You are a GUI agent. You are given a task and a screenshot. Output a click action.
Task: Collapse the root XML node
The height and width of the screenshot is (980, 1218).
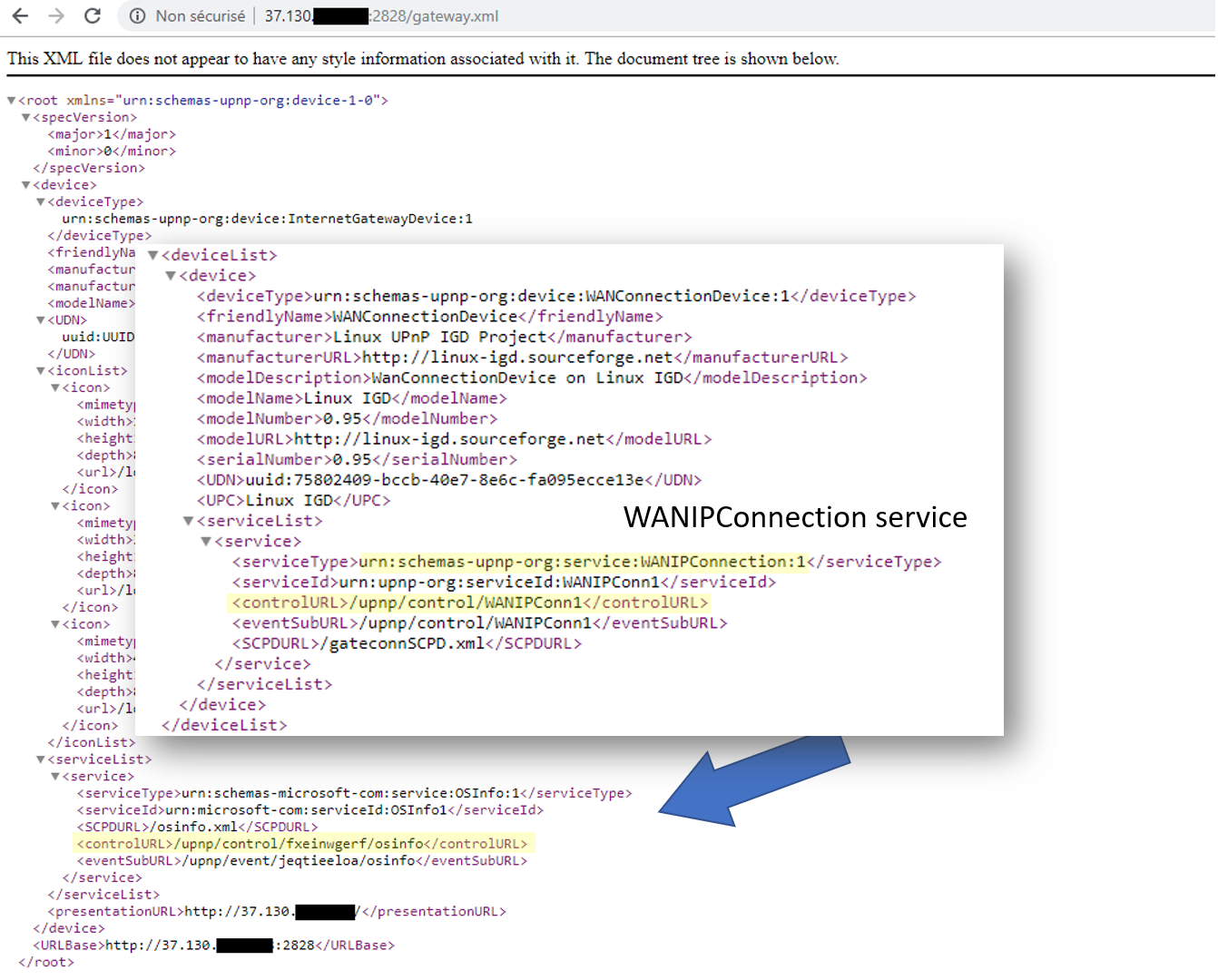[x=11, y=101]
